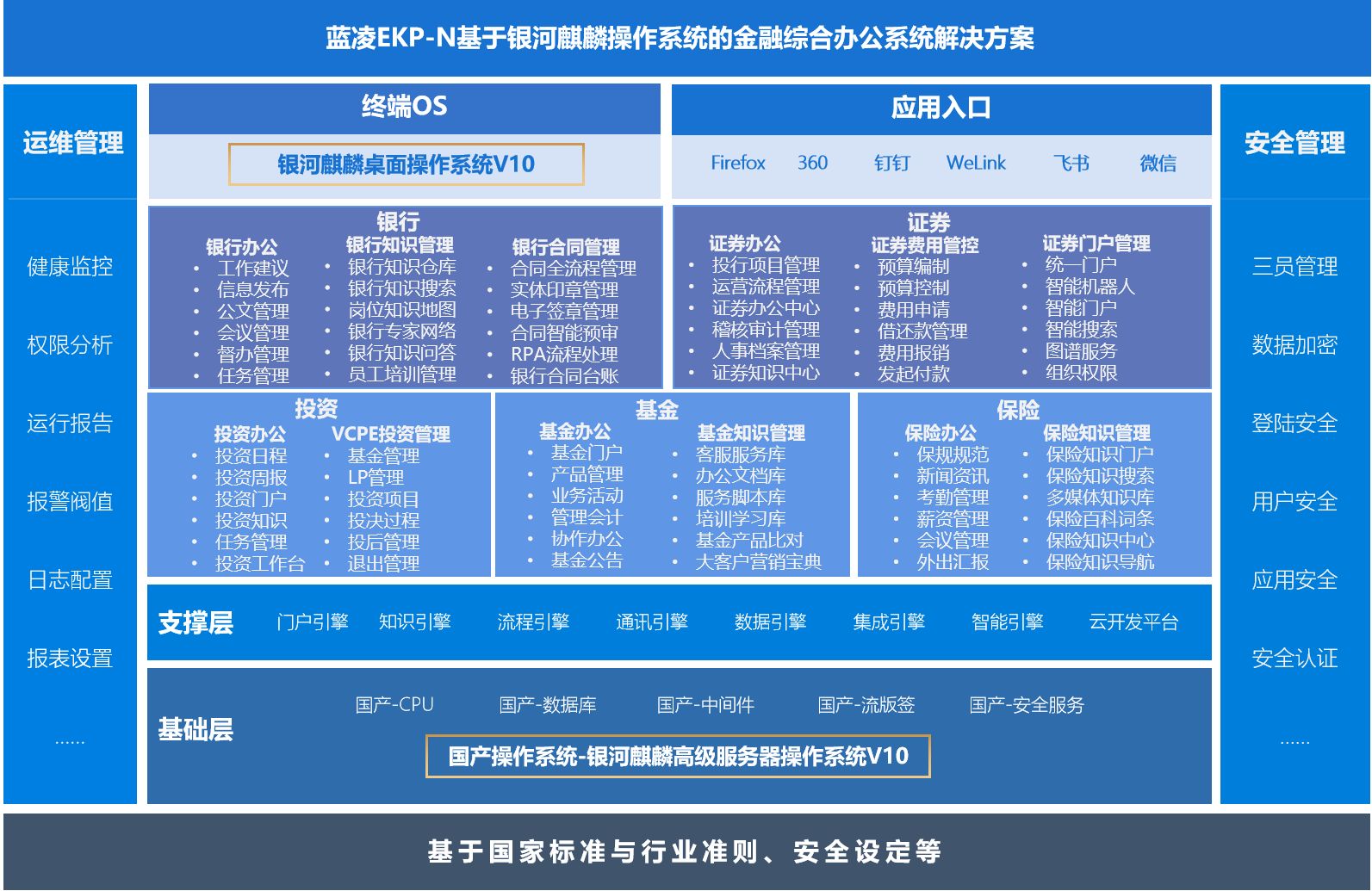Select 门户引擎 in the 支撑层 row

tap(312, 622)
